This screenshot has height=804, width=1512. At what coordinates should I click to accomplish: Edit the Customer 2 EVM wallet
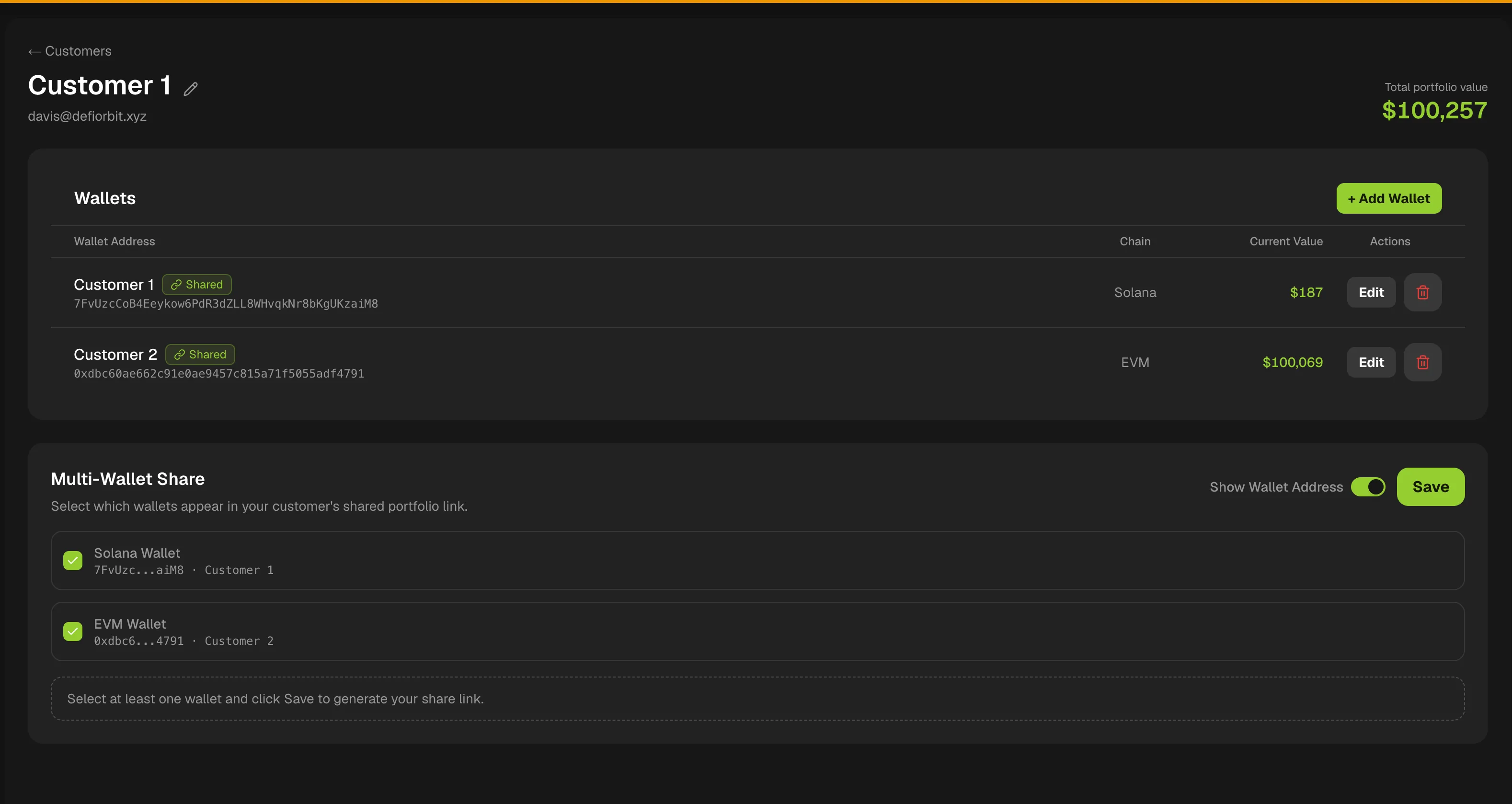pyautogui.click(x=1371, y=362)
